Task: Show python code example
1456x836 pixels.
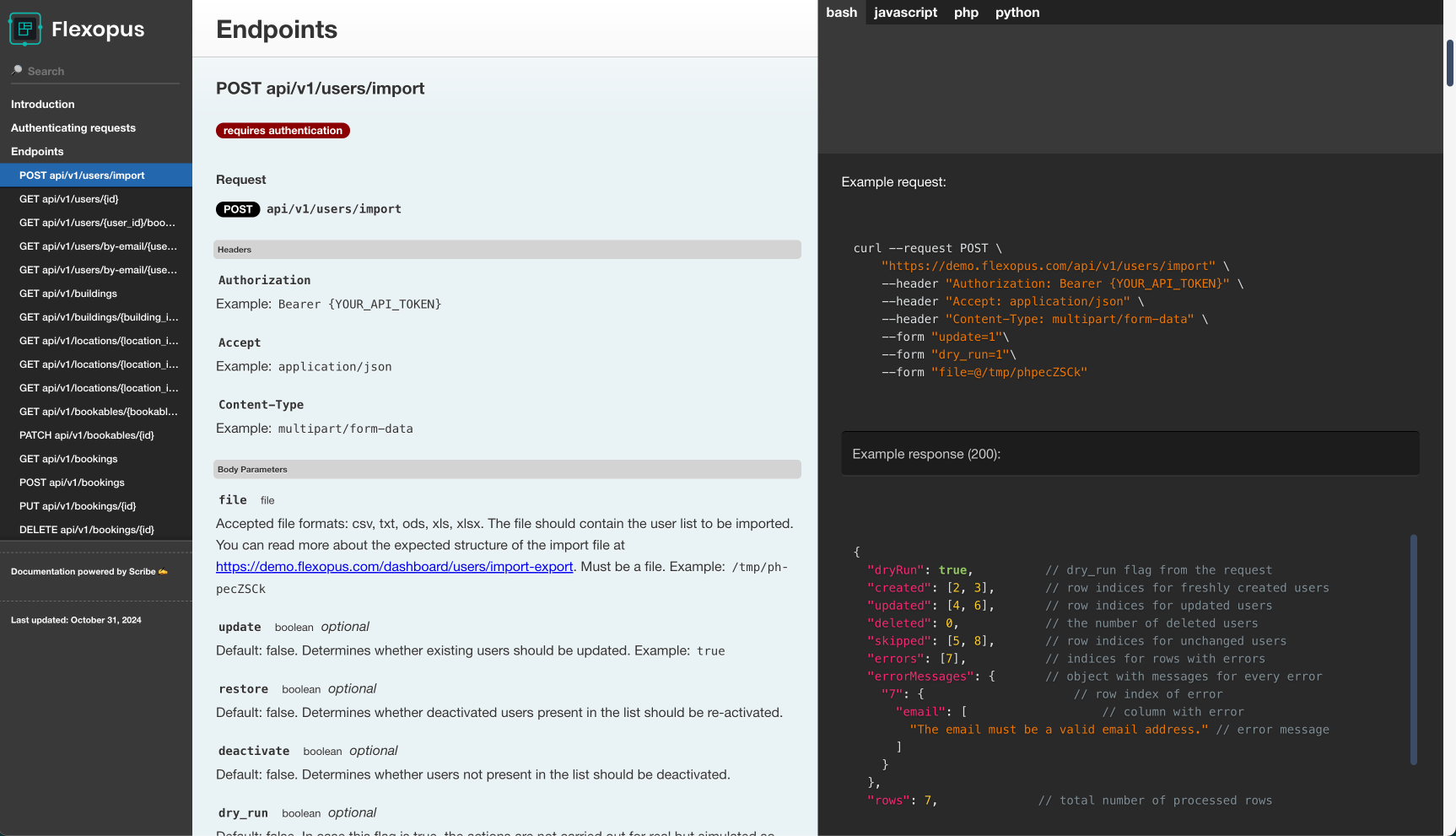Action: click(x=1017, y=13)
